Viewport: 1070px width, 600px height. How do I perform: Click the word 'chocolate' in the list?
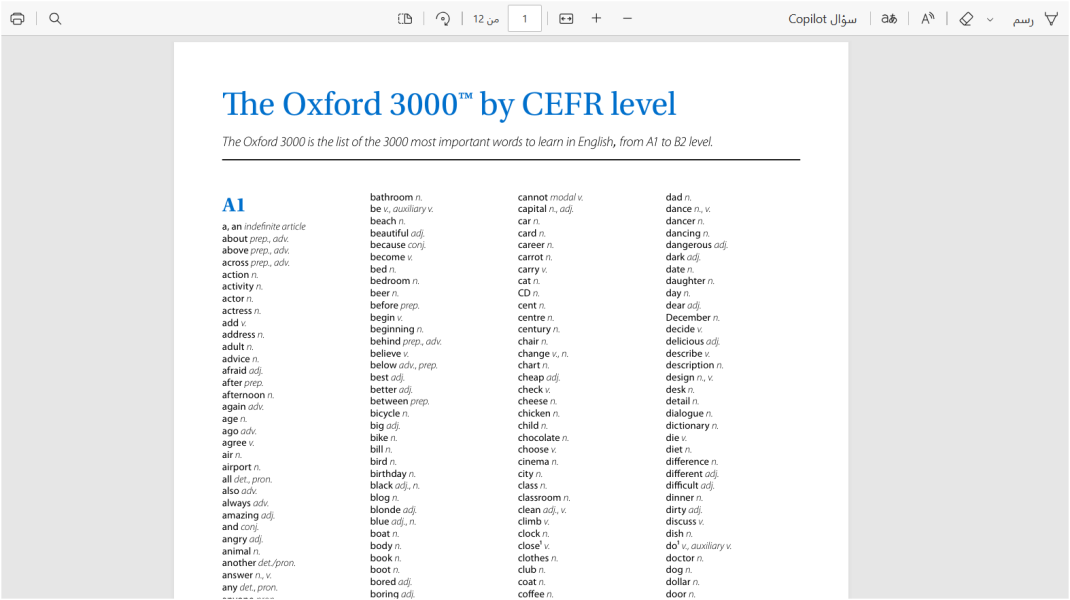(x=538, y=438)
